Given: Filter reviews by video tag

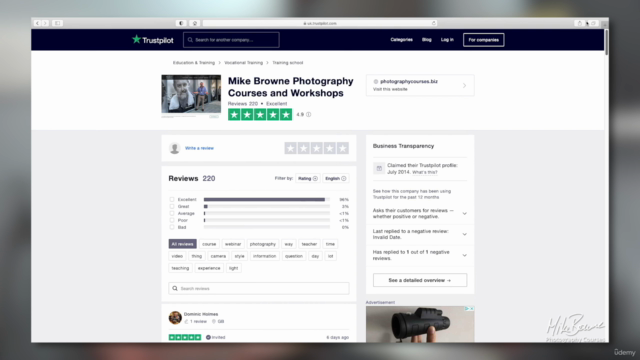Looking at the screenshot, I should (177, 256).
